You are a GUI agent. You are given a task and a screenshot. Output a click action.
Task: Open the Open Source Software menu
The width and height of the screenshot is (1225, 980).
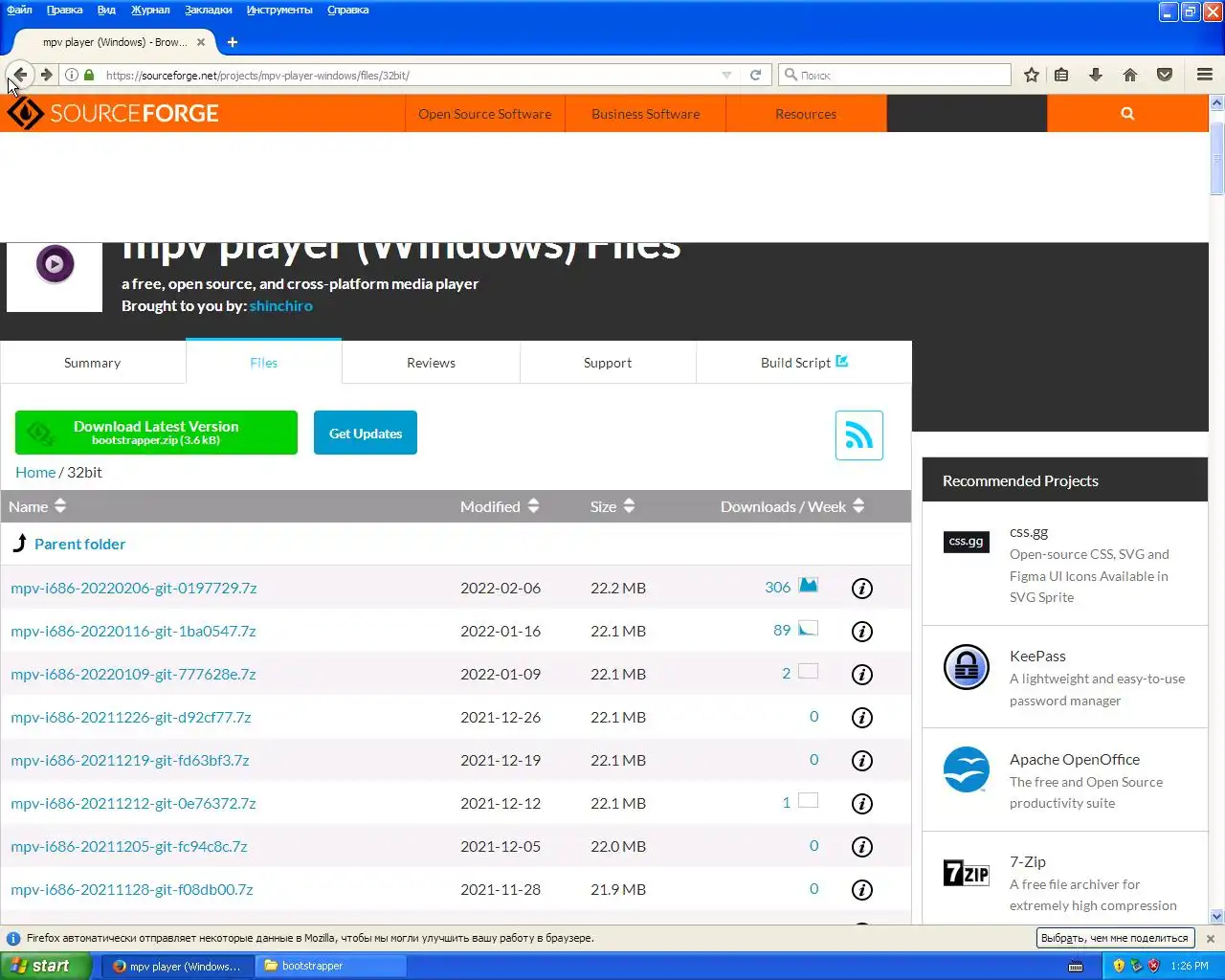click(485, 113)
